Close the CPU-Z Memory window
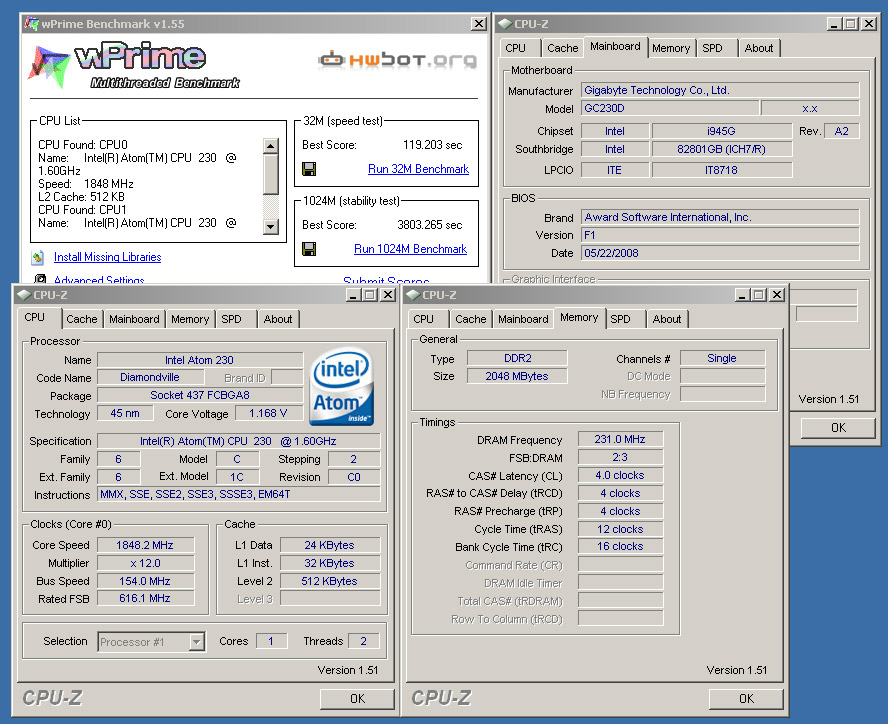The image size is (888, 724). pyautogui.click(x=777, y=295)
